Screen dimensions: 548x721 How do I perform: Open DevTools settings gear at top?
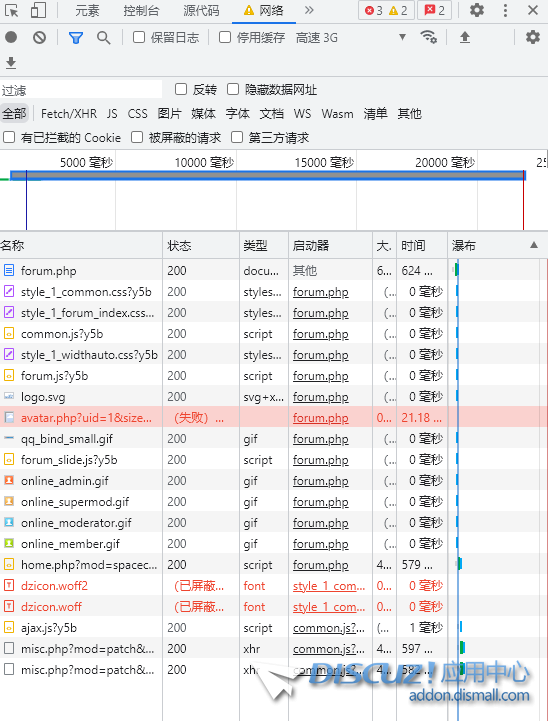click(x=477, y=10)
